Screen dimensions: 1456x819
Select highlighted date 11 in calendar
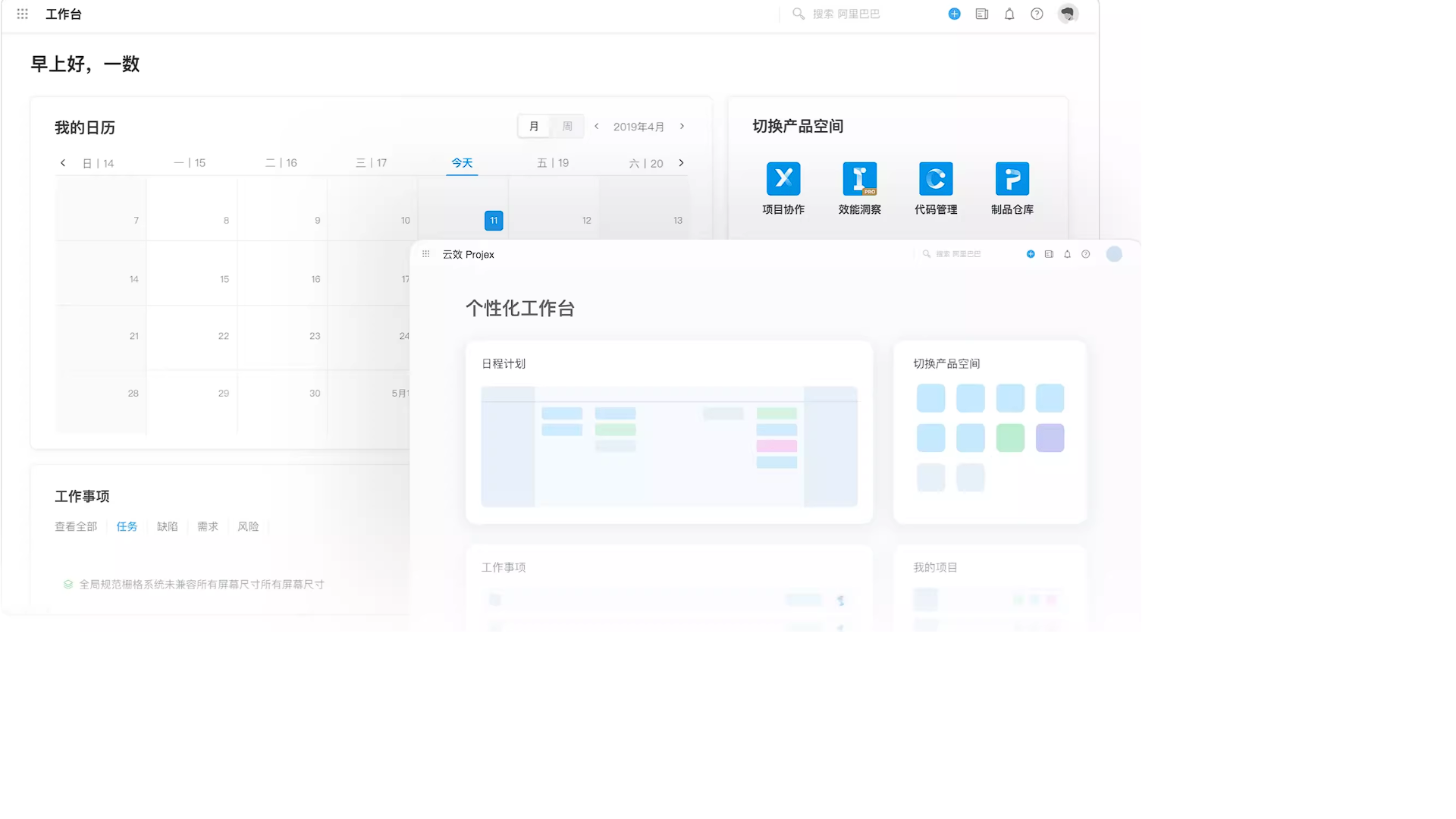point(494,221)
